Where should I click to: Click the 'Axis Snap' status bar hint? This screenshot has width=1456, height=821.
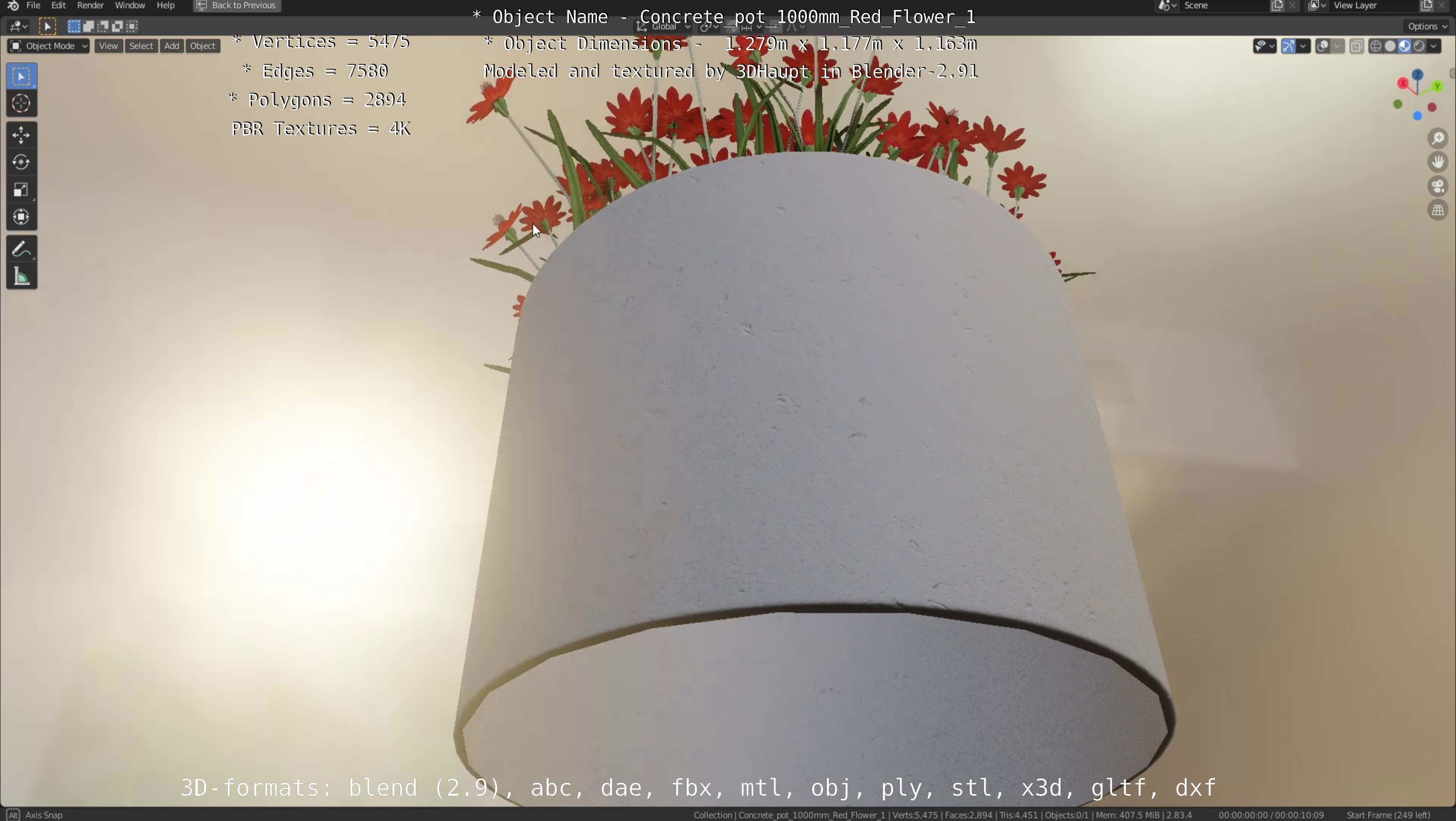click(x=44, y=815)
